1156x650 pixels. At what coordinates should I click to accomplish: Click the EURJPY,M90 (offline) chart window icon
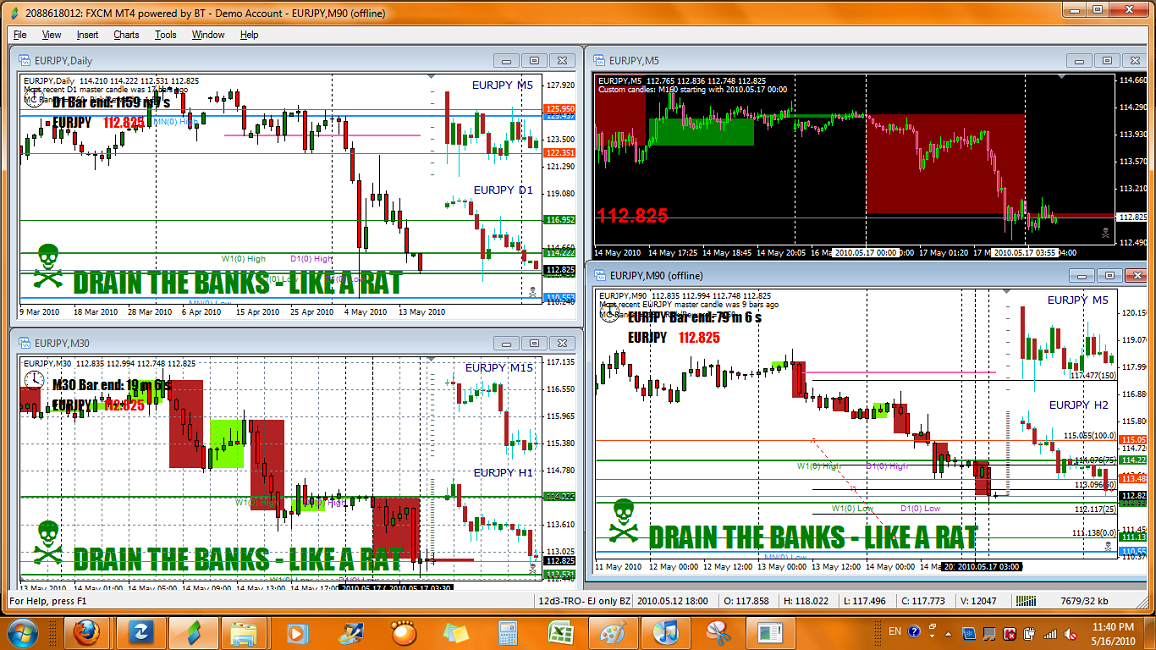pyautogui.click(x=599, y=276)
